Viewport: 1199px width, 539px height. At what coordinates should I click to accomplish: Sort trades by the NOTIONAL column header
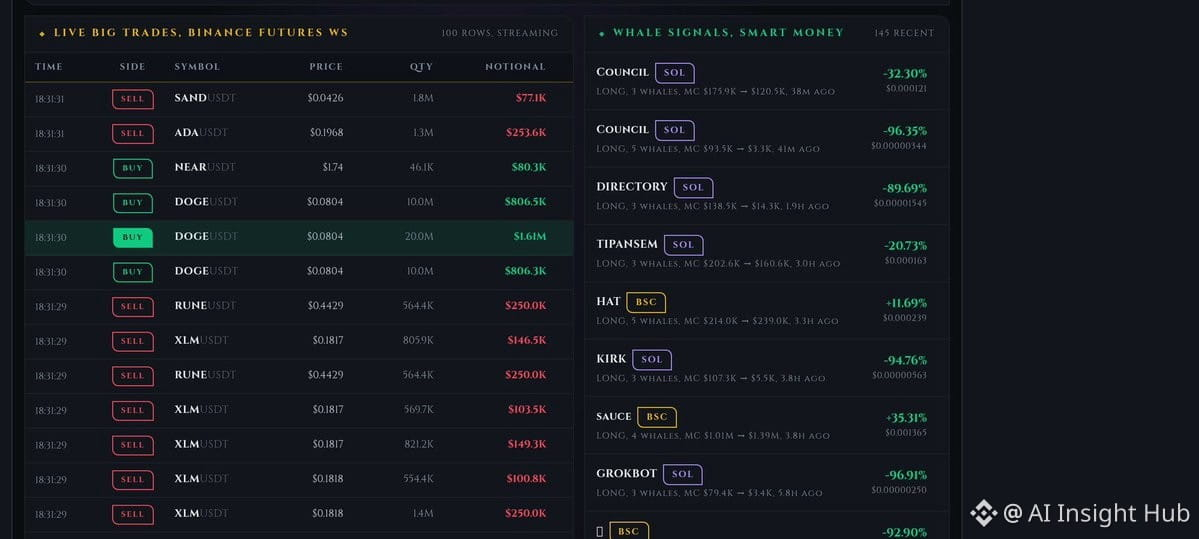coord(515,67)
